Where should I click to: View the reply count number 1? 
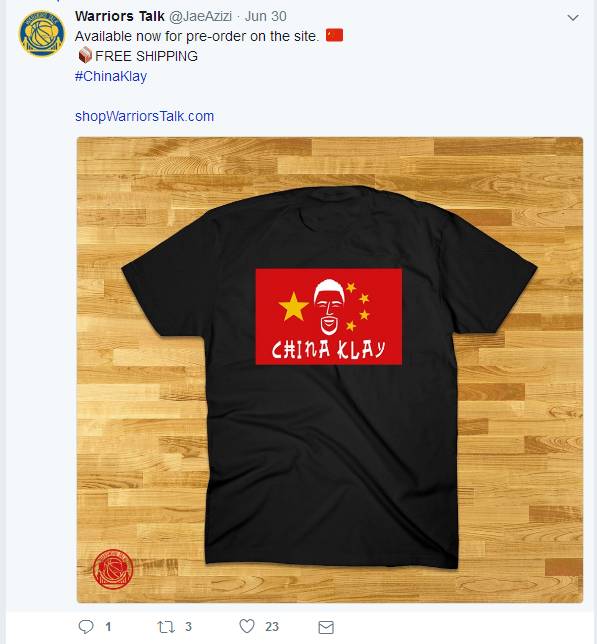(108, 627)
